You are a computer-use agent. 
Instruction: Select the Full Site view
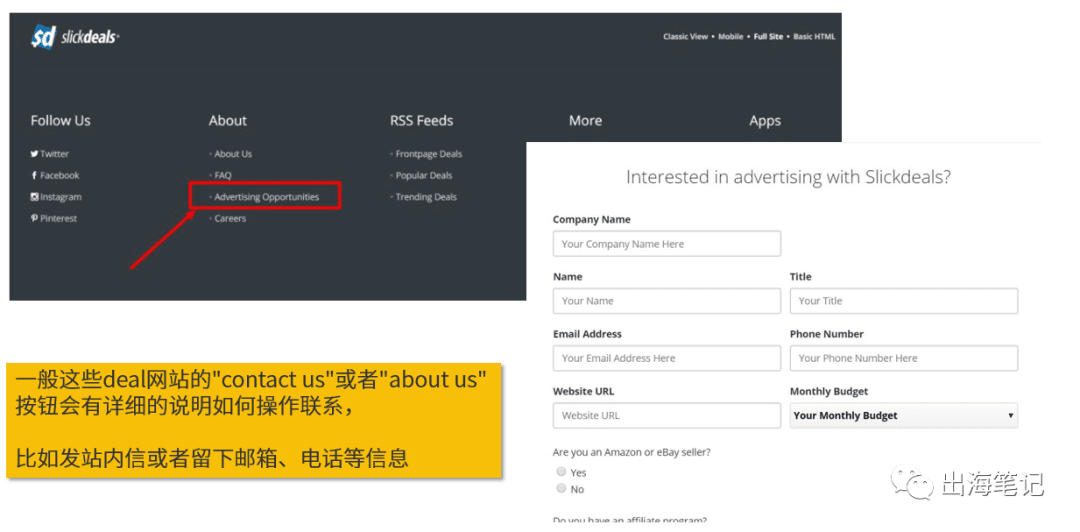tap(768, 37)
